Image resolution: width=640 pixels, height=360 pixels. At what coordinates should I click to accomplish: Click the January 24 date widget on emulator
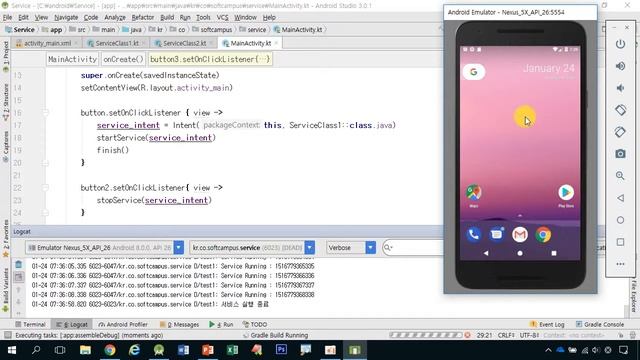pos(549,69)
